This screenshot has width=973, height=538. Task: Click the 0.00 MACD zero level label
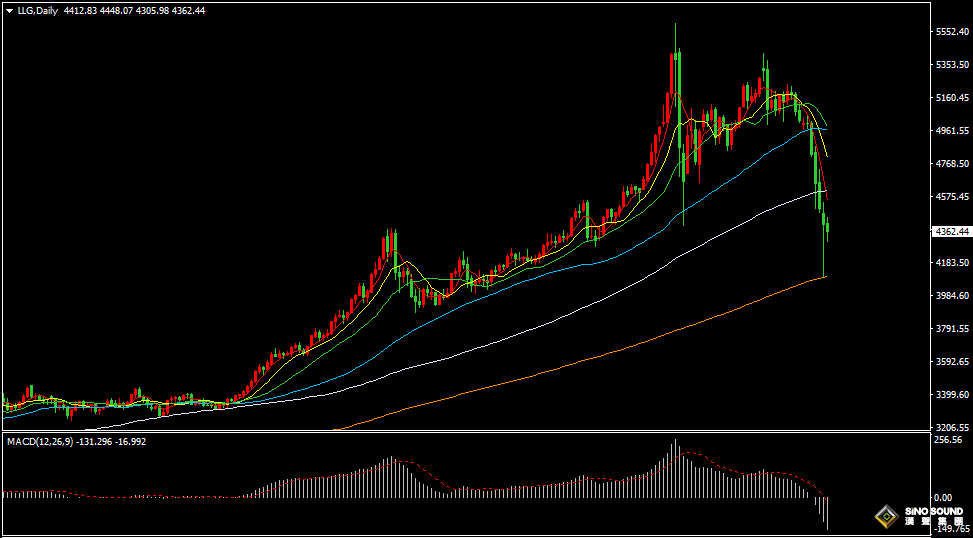942,497
